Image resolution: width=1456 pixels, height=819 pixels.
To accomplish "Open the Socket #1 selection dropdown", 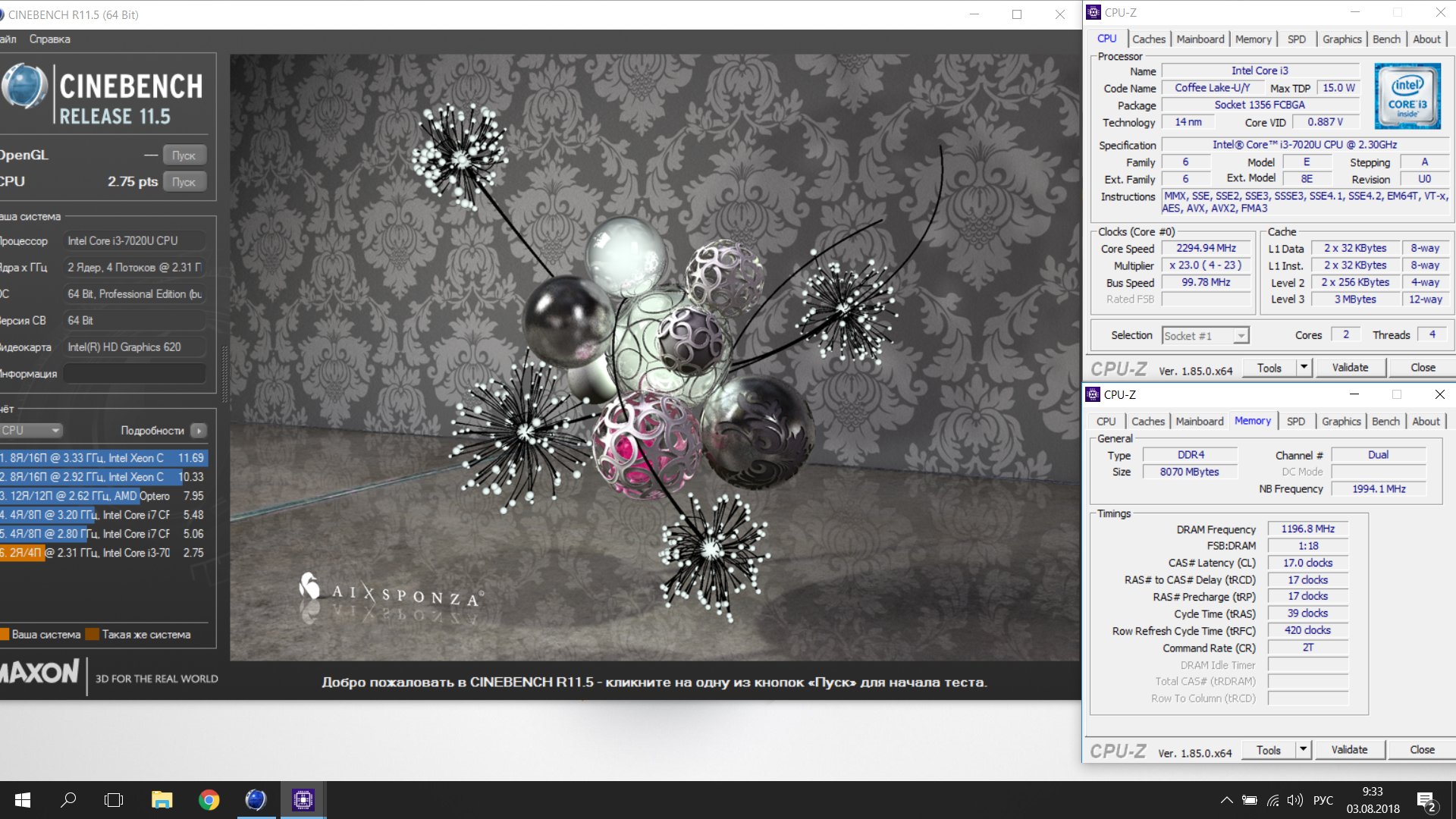I will (x=1205, y=336).
